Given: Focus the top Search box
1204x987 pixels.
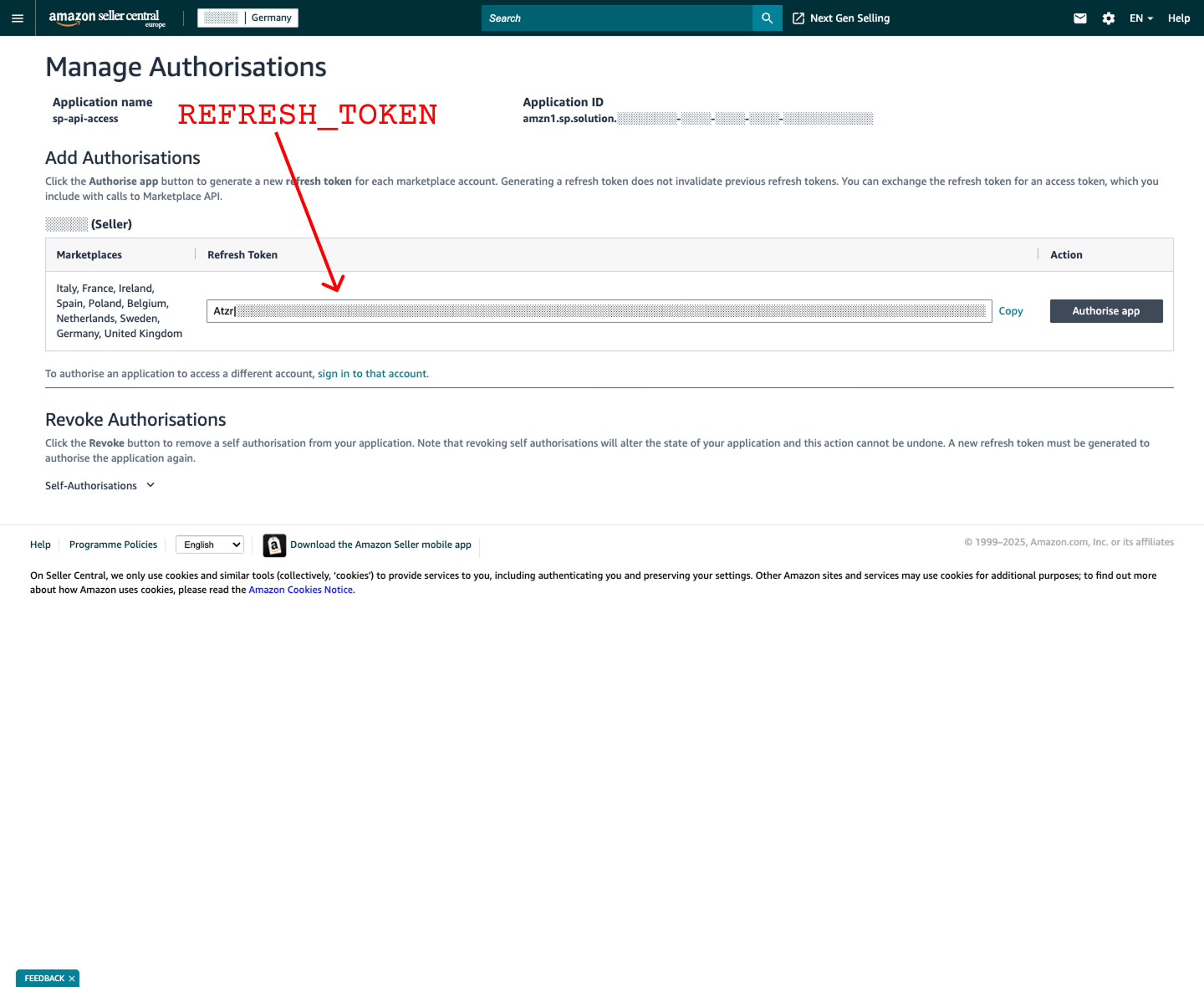Looking at the screenshot, I should click(617, 18).
